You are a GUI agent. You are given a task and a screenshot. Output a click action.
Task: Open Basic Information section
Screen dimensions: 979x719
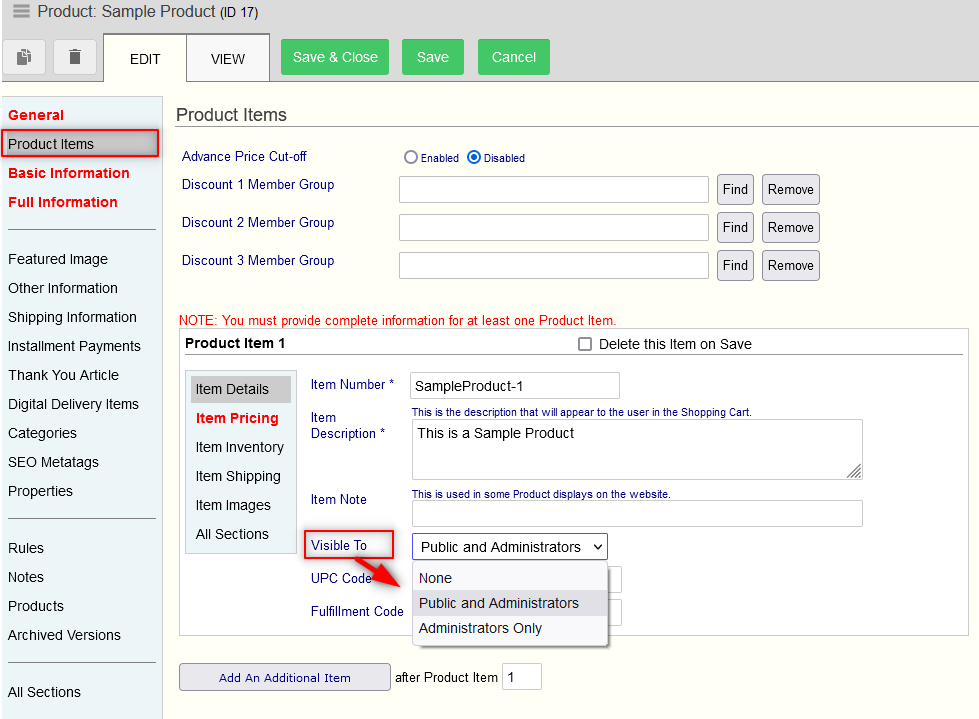(x=69, y=173)
